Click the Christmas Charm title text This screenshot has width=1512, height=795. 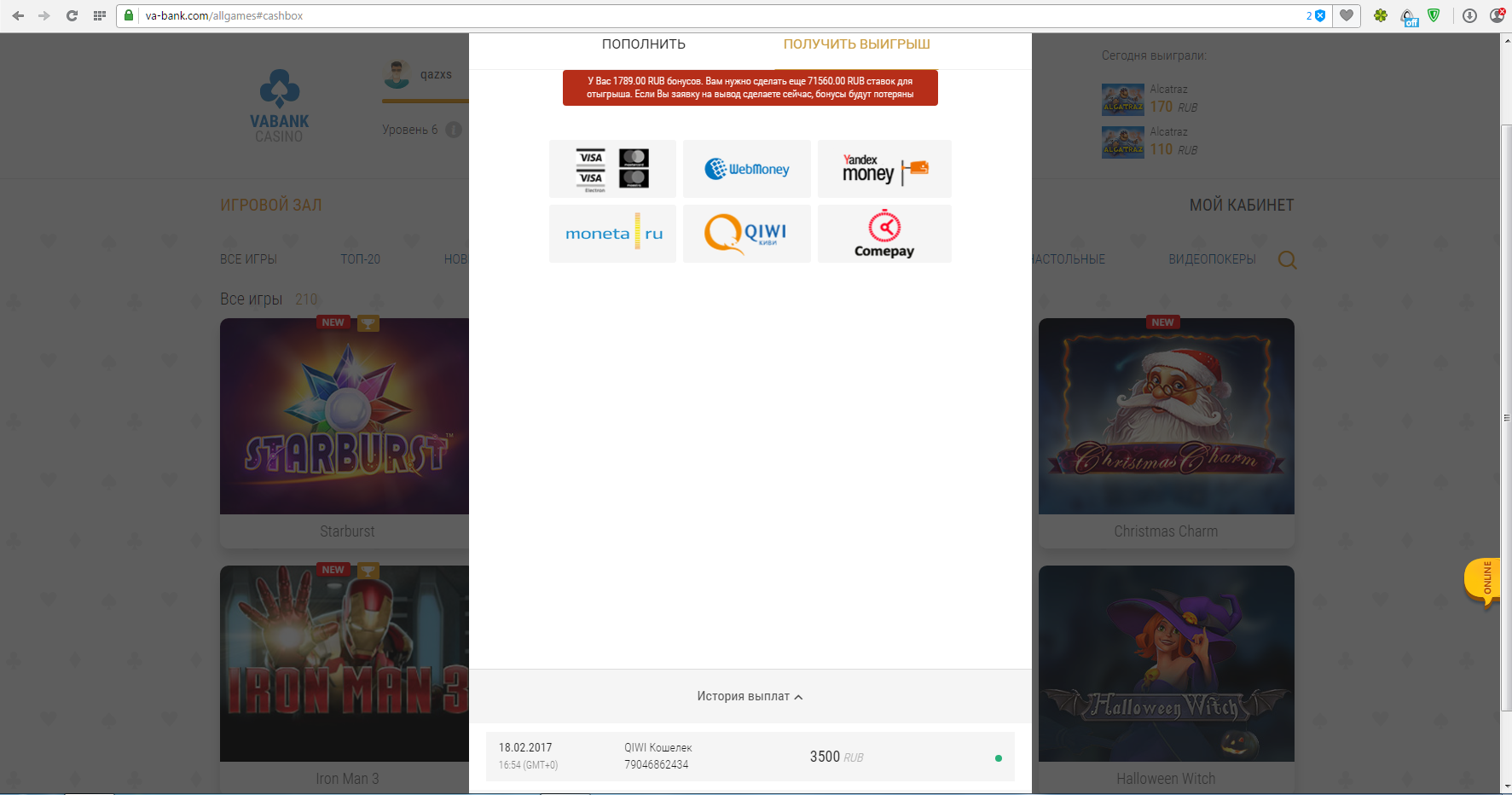pos(1166,531)
